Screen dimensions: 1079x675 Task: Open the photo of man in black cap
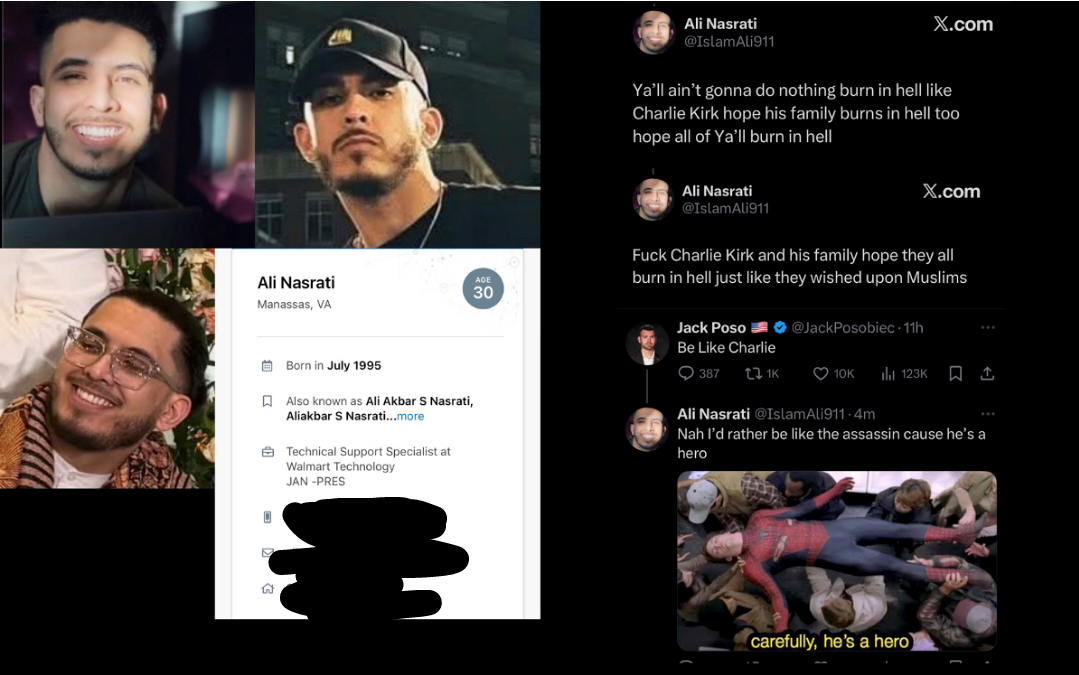point(398,125)
